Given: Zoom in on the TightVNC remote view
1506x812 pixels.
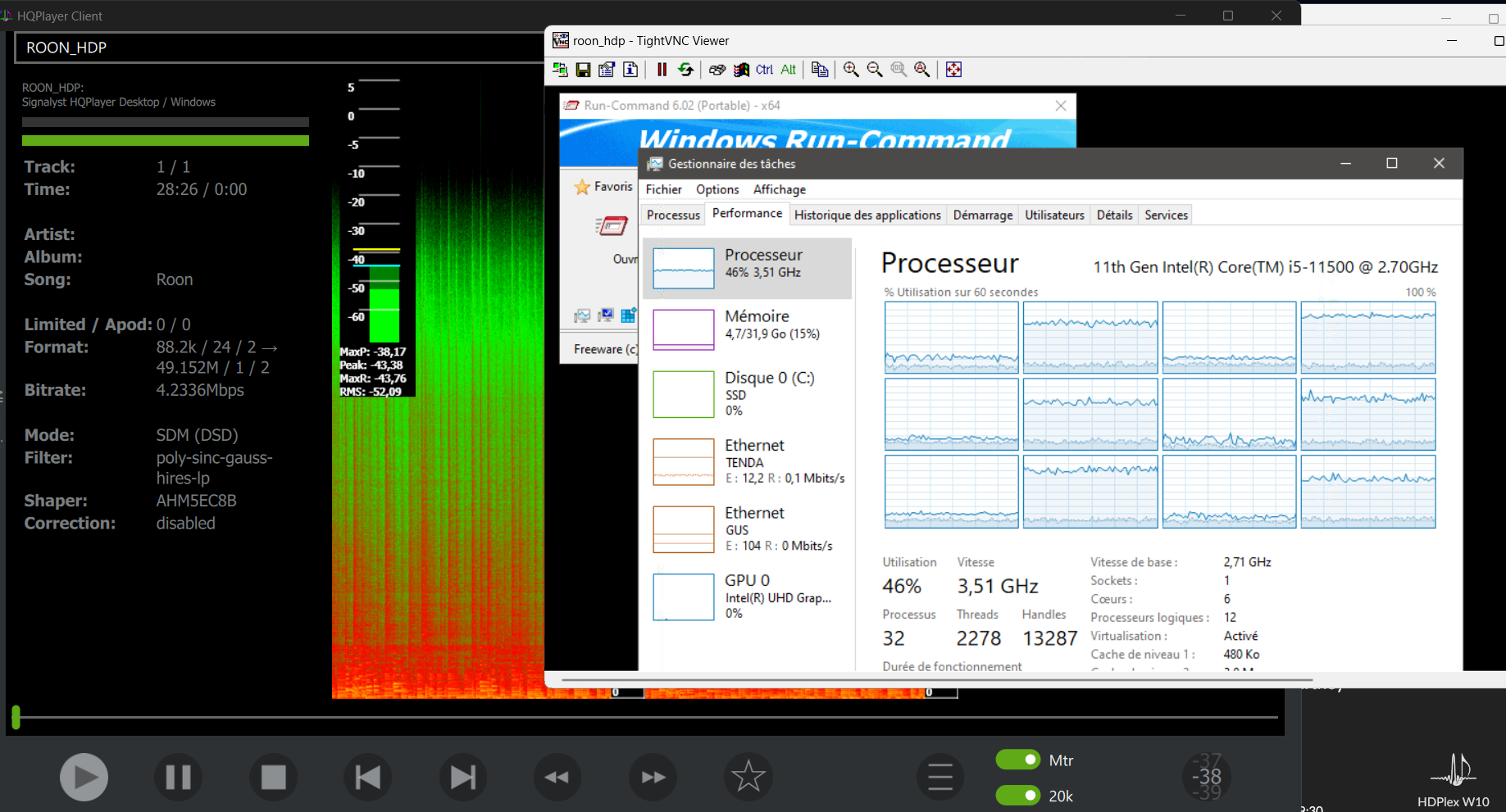Looking at the screenshot, I should tap(851, 70).
